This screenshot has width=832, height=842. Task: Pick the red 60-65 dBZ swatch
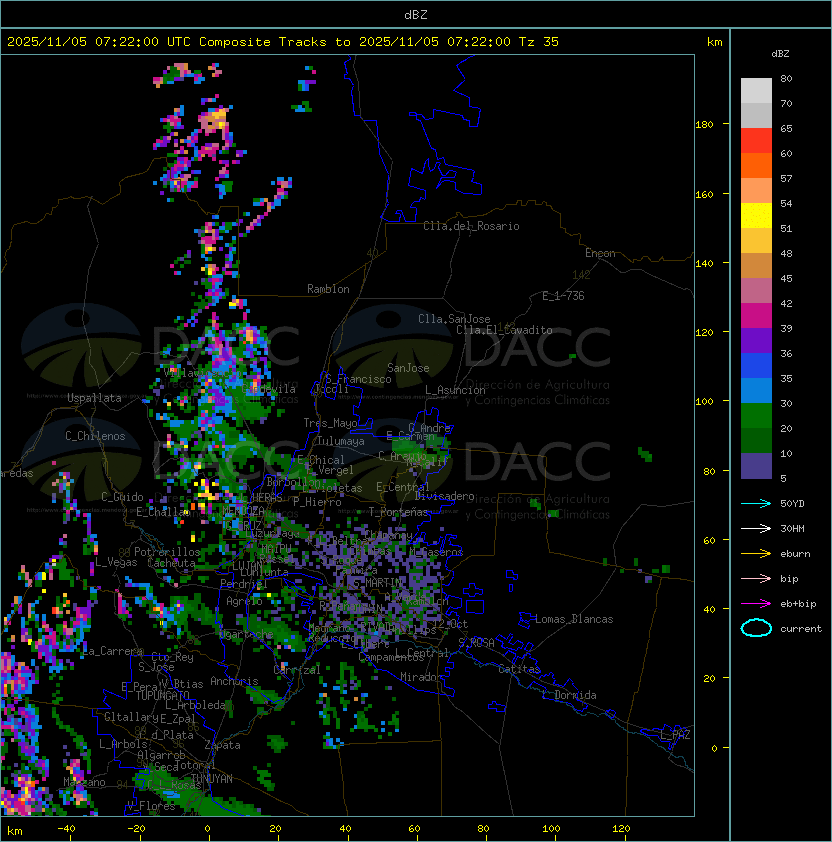tap(756, 141)
